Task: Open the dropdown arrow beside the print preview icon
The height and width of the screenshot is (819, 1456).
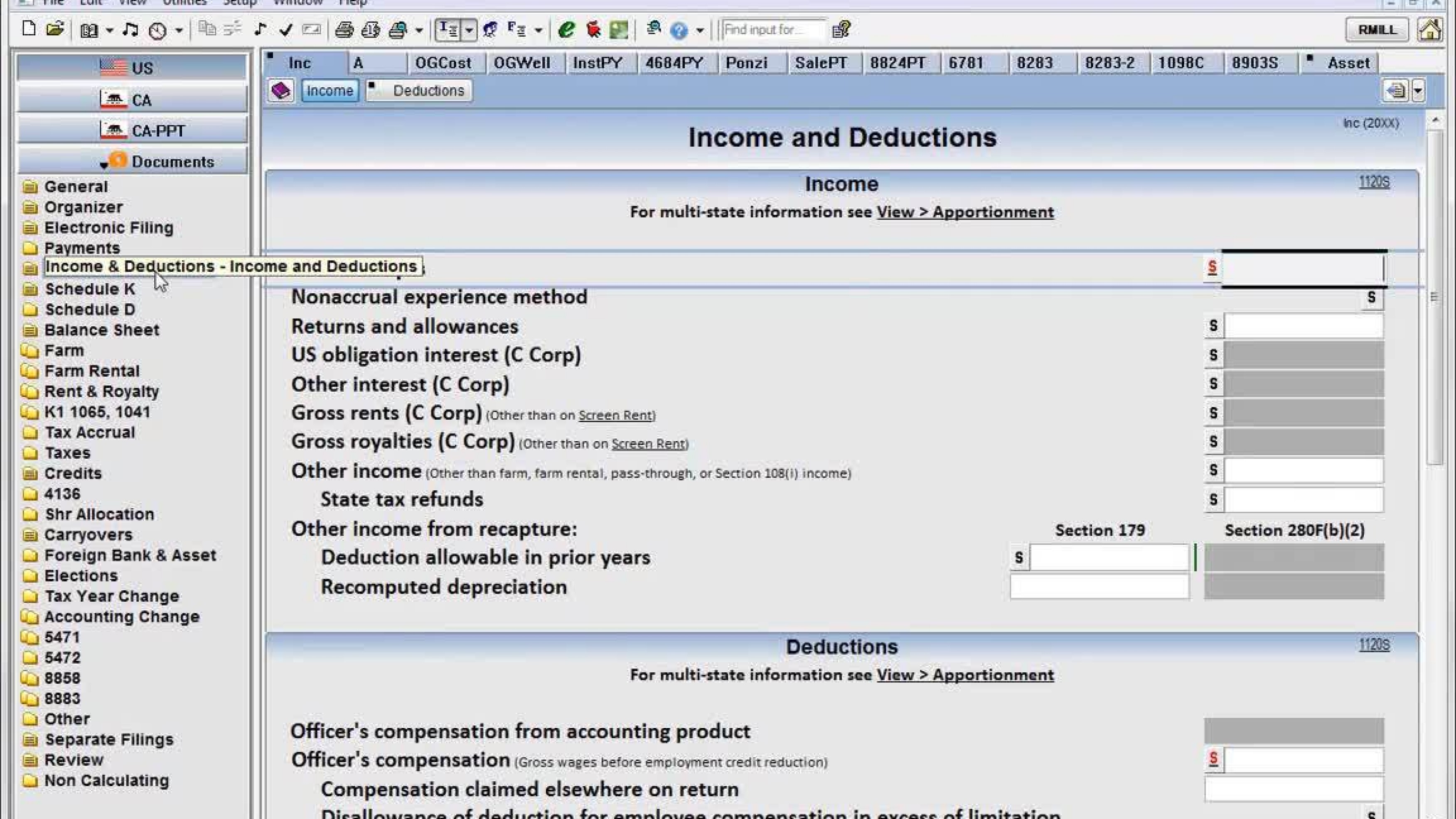Action: (x=419, y=30)
